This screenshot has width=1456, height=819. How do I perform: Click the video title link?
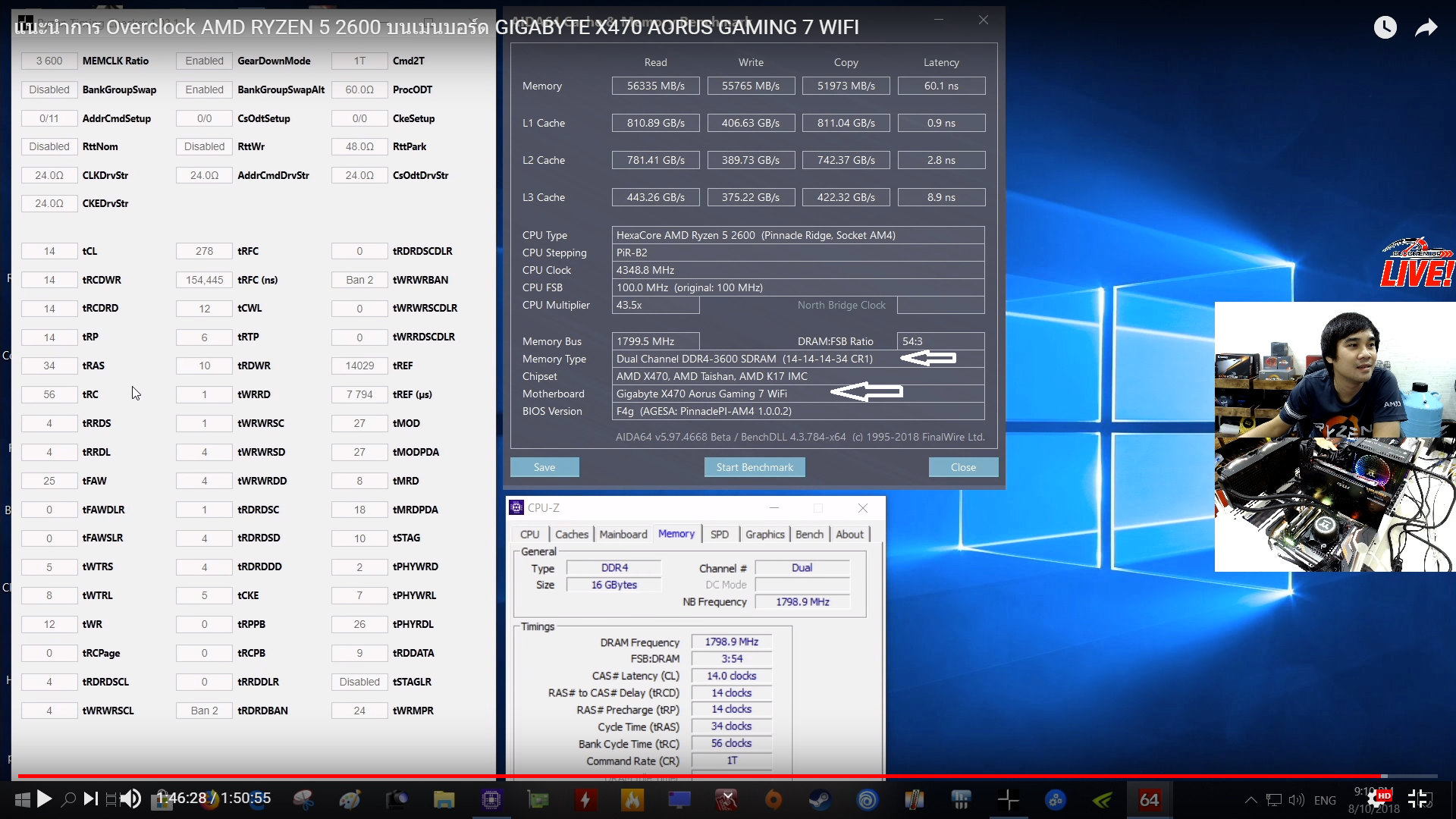tap(436, 27)
